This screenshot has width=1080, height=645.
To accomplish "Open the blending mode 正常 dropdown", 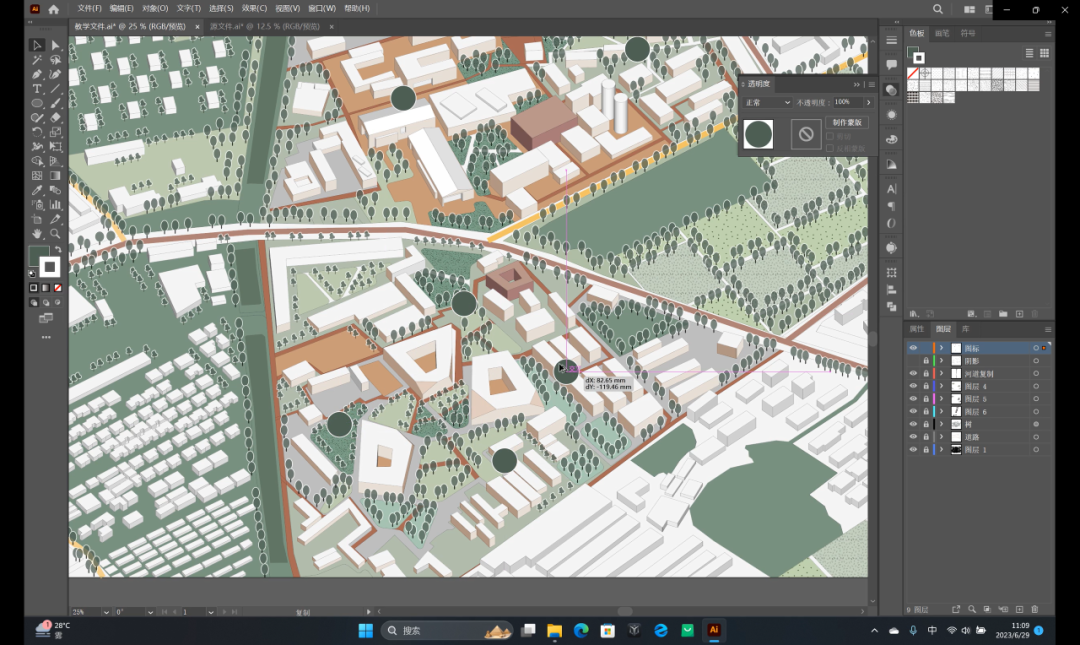I will pos(767,103).
